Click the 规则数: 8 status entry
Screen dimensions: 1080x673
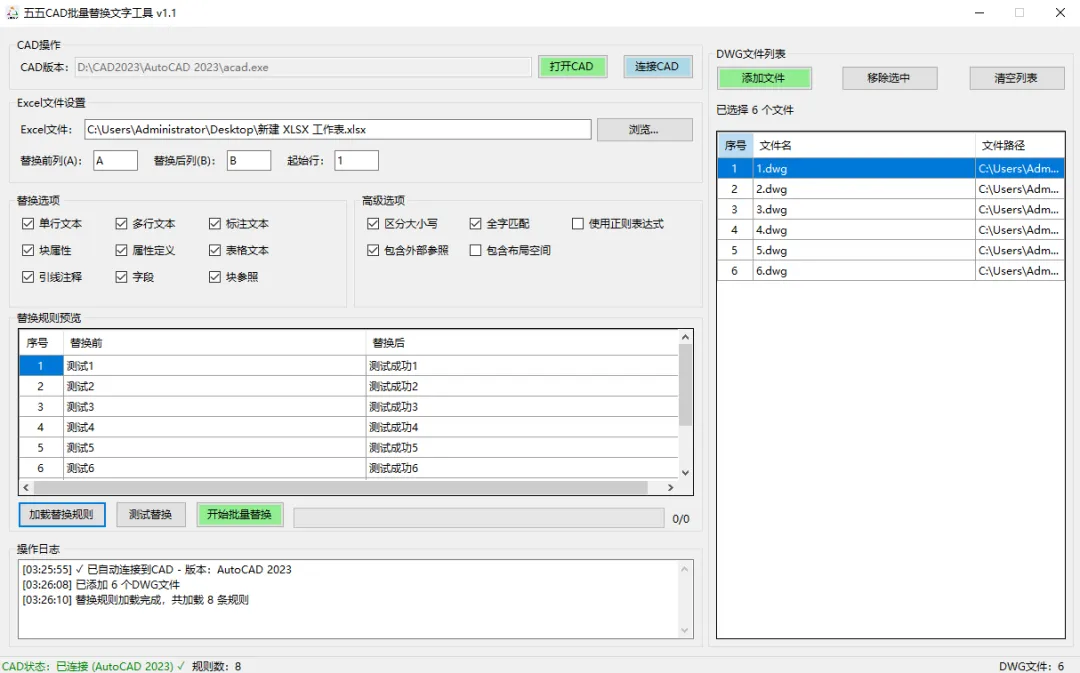tap(216, 666)
